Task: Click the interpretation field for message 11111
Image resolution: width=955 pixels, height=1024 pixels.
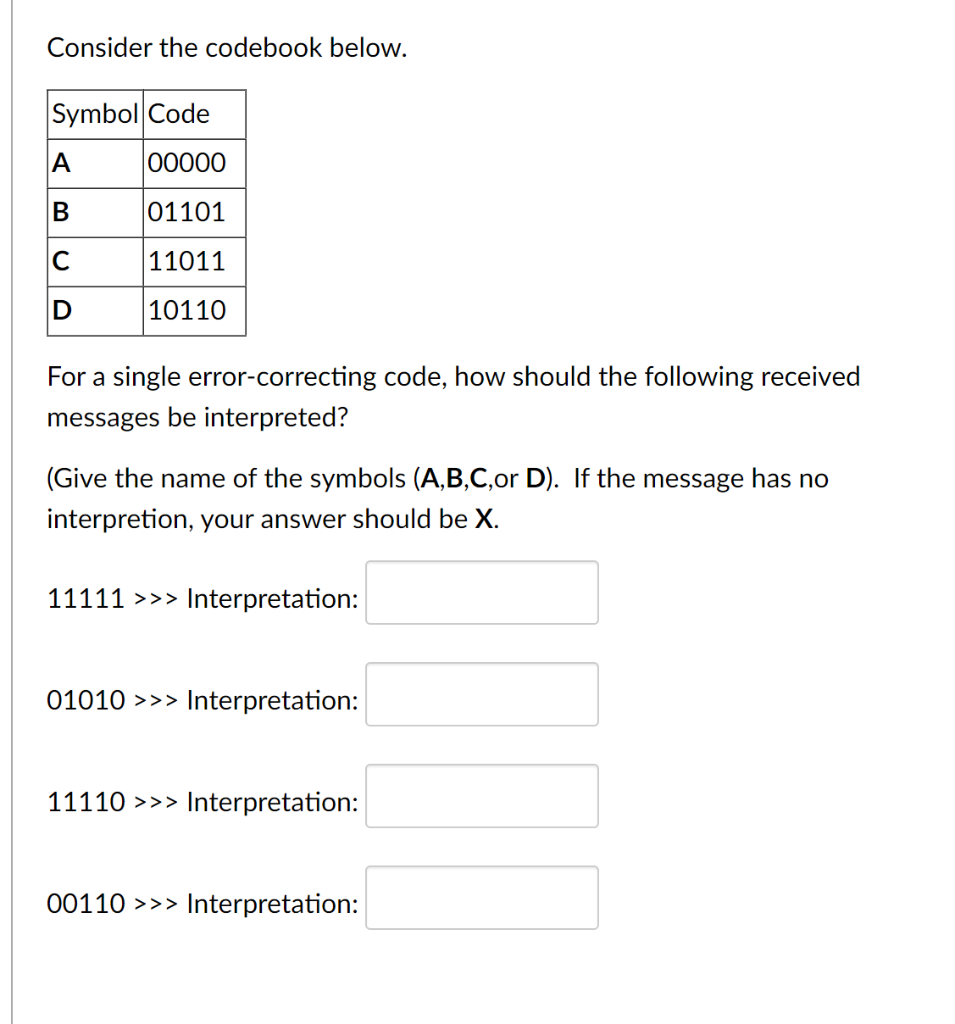Action: [481, 592]
